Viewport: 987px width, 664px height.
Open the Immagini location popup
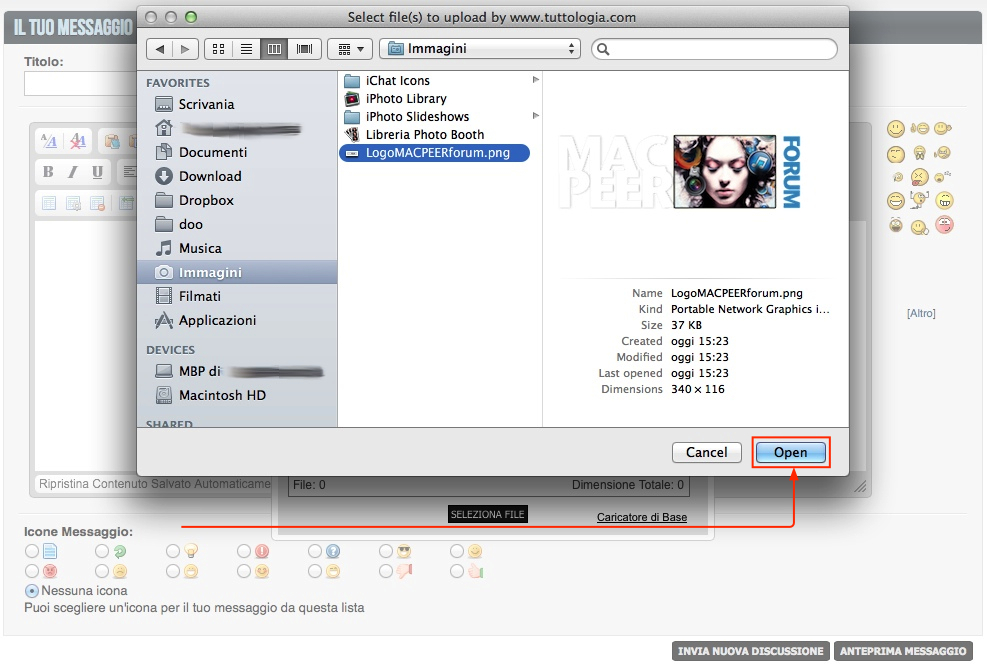(482, 49)
